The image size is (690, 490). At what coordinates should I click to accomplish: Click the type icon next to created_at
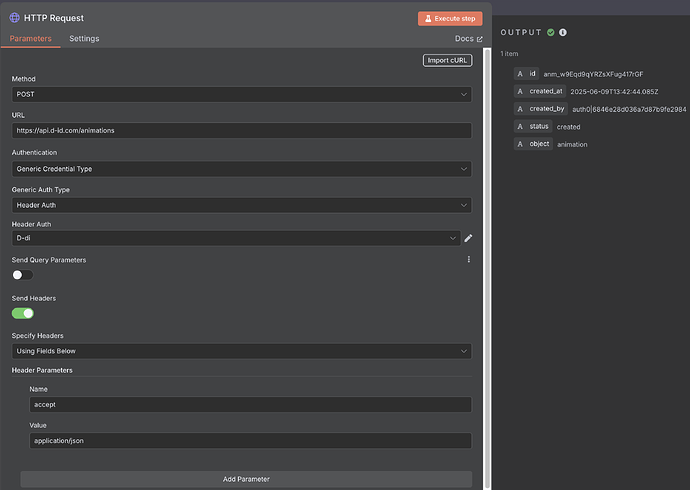520,91
